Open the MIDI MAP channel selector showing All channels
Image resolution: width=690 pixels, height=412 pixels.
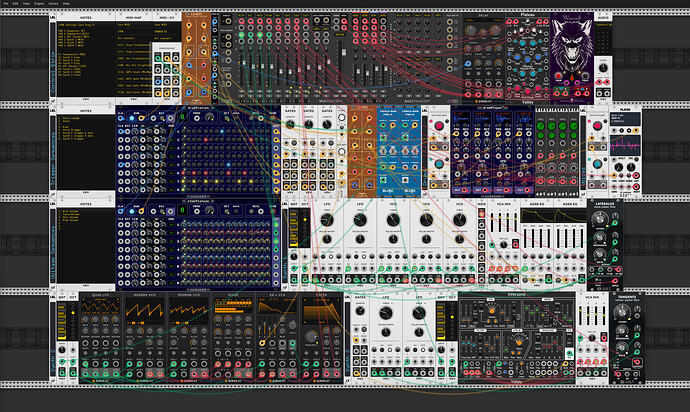133,38
